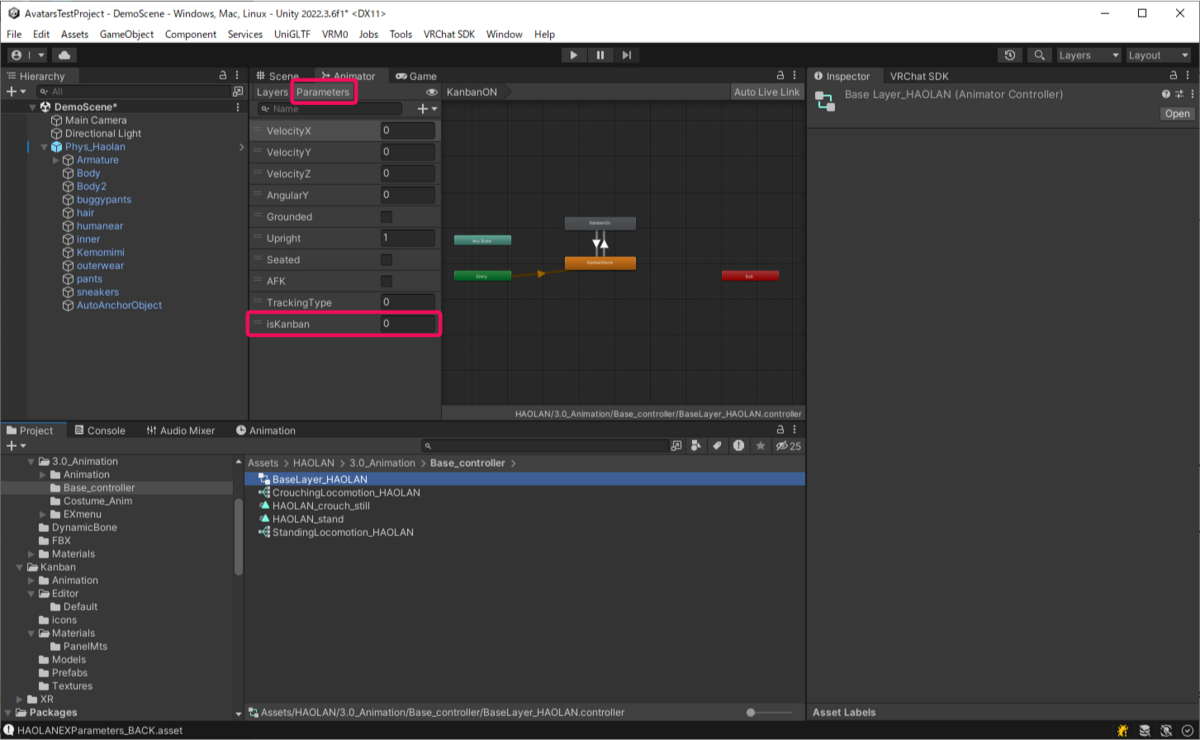Click the Pause button
The width and height of the screenshot is (1200, 740).
[600, 55]
